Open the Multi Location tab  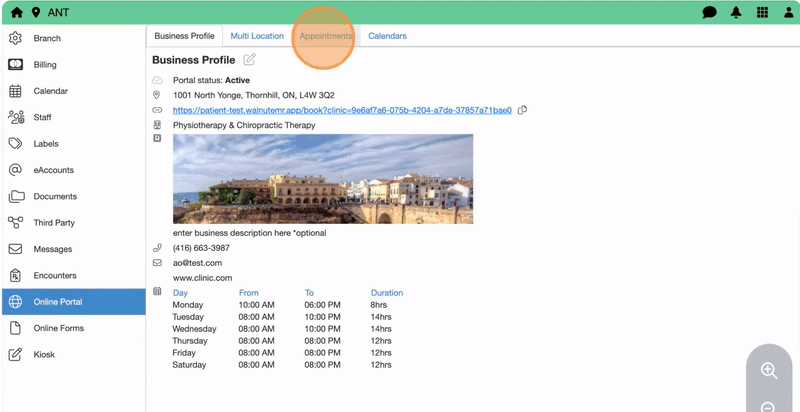coord(257,36)
